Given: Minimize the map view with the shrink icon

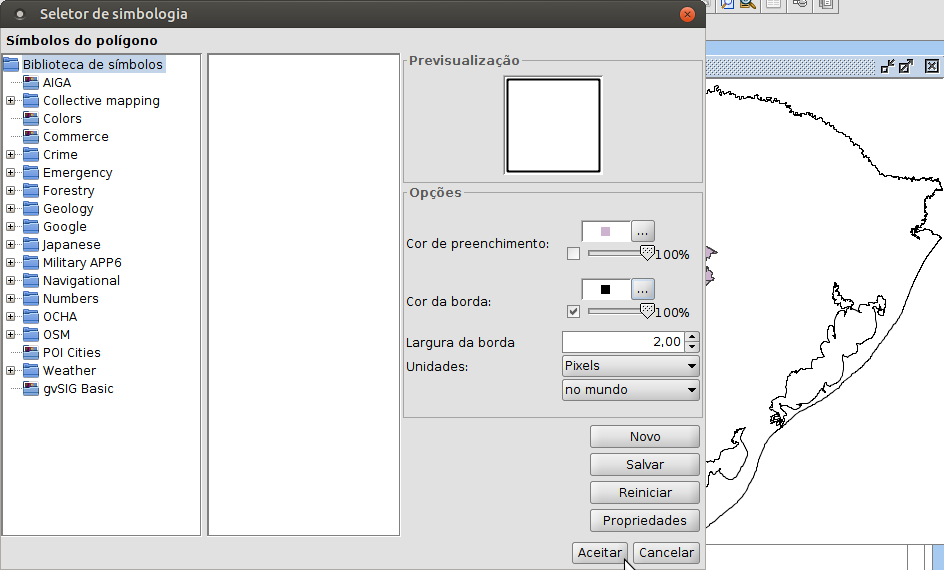Looking at the screenshot, I should 886,67.
